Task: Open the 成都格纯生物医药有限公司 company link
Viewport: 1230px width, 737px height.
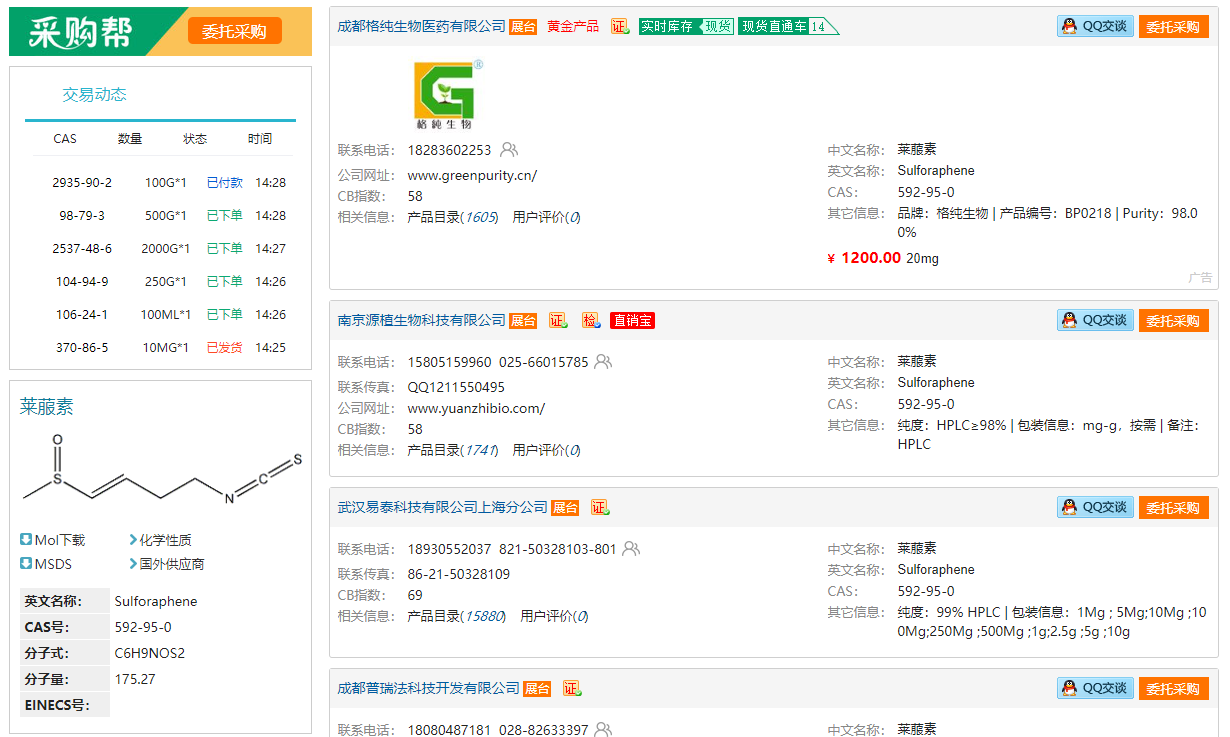Action: point(421,27)
